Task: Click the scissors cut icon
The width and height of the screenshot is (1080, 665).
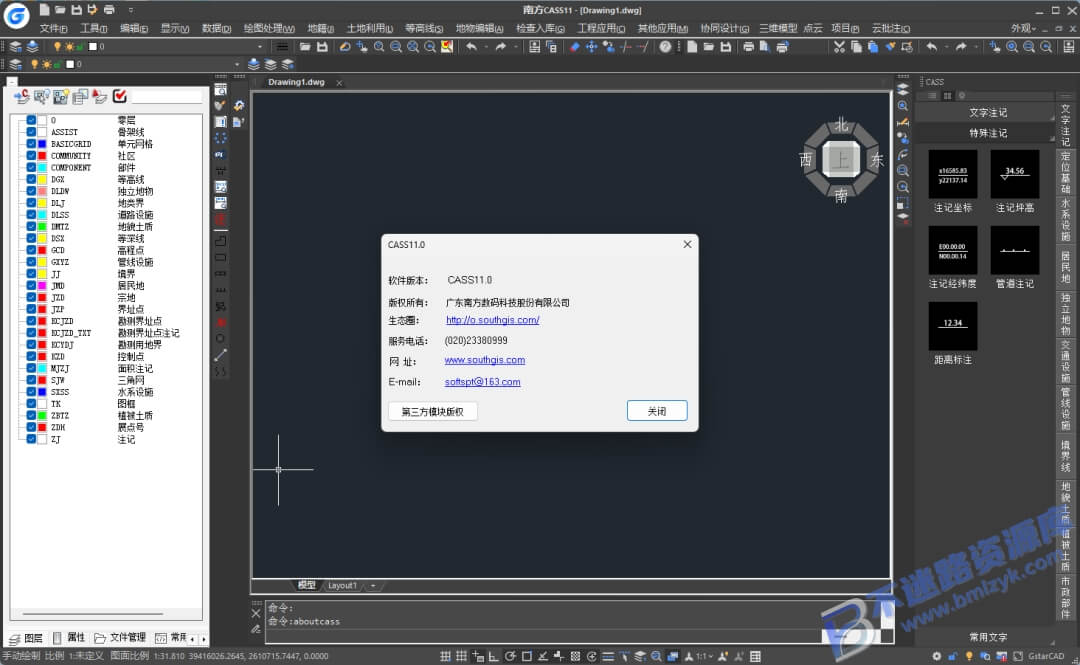Action: [x=839, y=47]
